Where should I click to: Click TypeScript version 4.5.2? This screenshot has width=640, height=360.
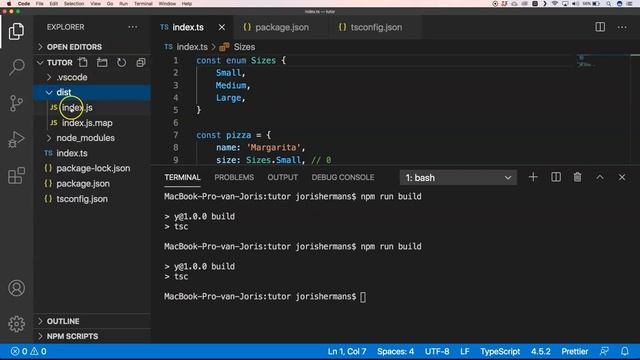540,351
